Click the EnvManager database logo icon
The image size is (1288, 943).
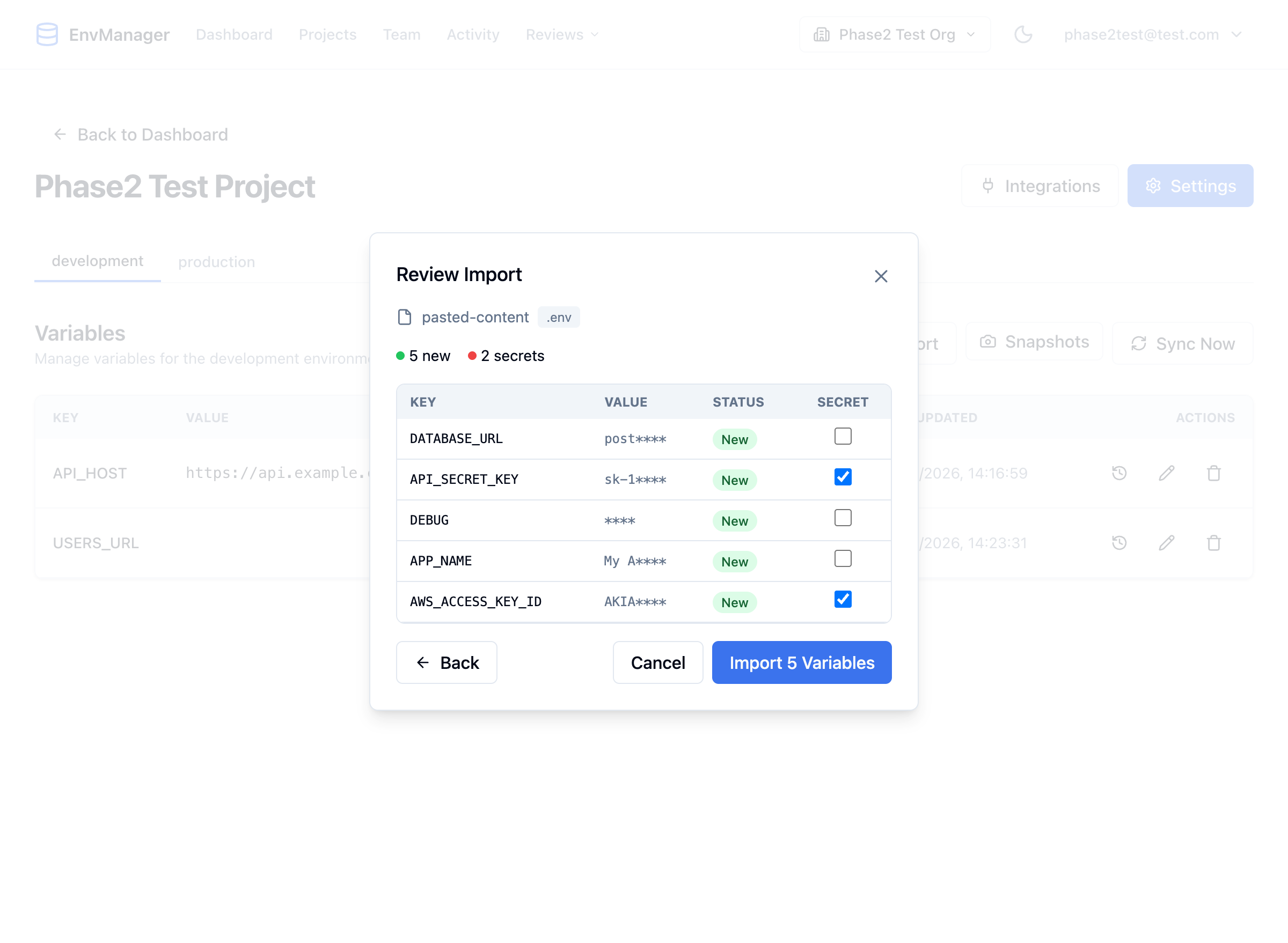(x=47, y=34)
